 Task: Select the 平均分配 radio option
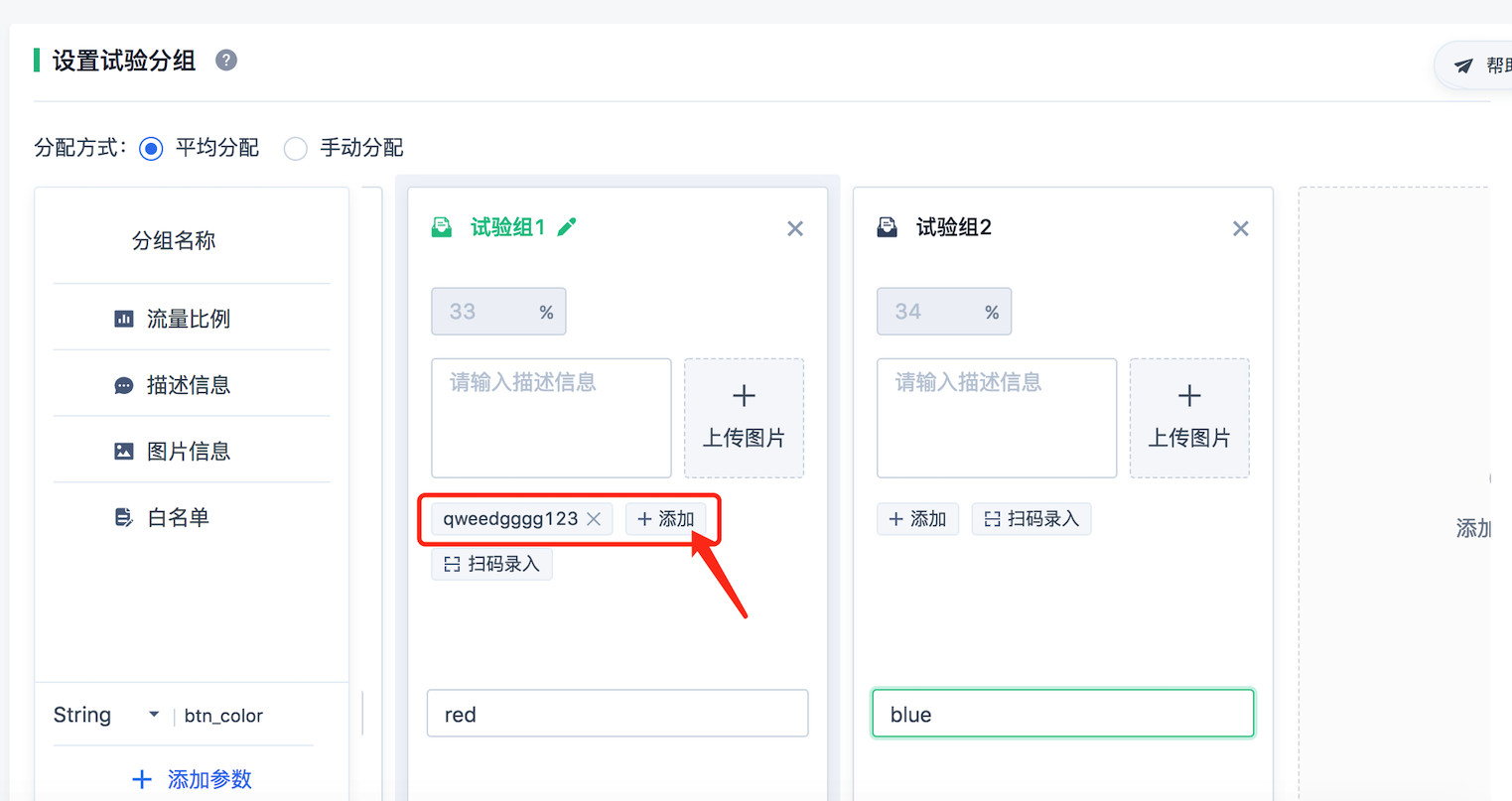click(x=152, y=149)
